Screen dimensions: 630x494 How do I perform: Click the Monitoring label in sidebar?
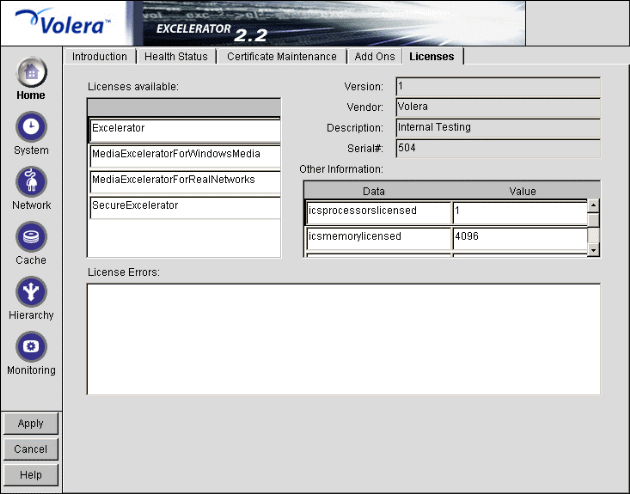coord(31,370)
